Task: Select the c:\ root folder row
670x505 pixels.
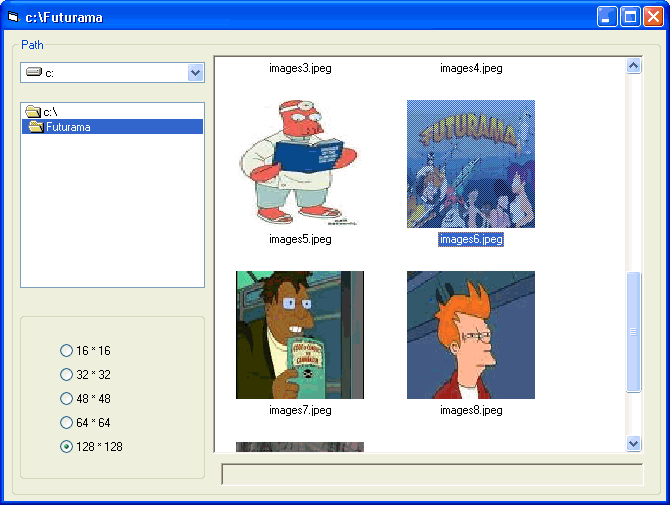Action: tap(112, 112)
